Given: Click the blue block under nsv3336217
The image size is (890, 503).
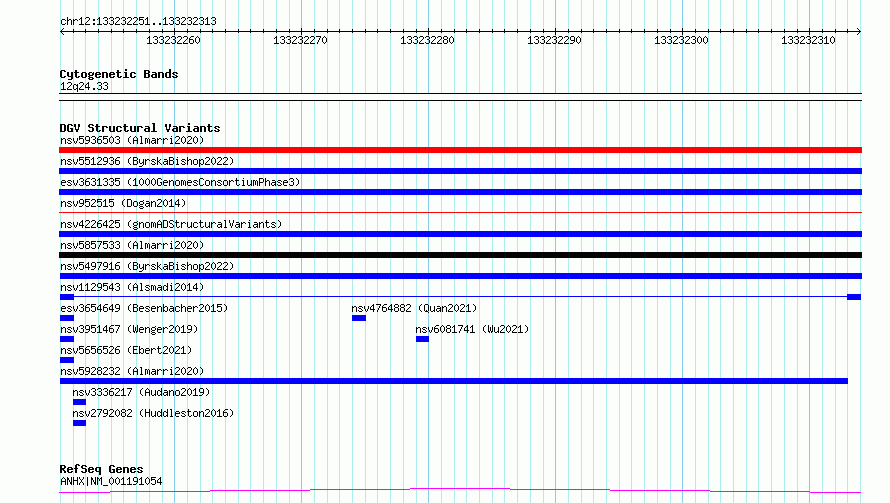Looking at the screenshot, I should (x=79, y=402).
